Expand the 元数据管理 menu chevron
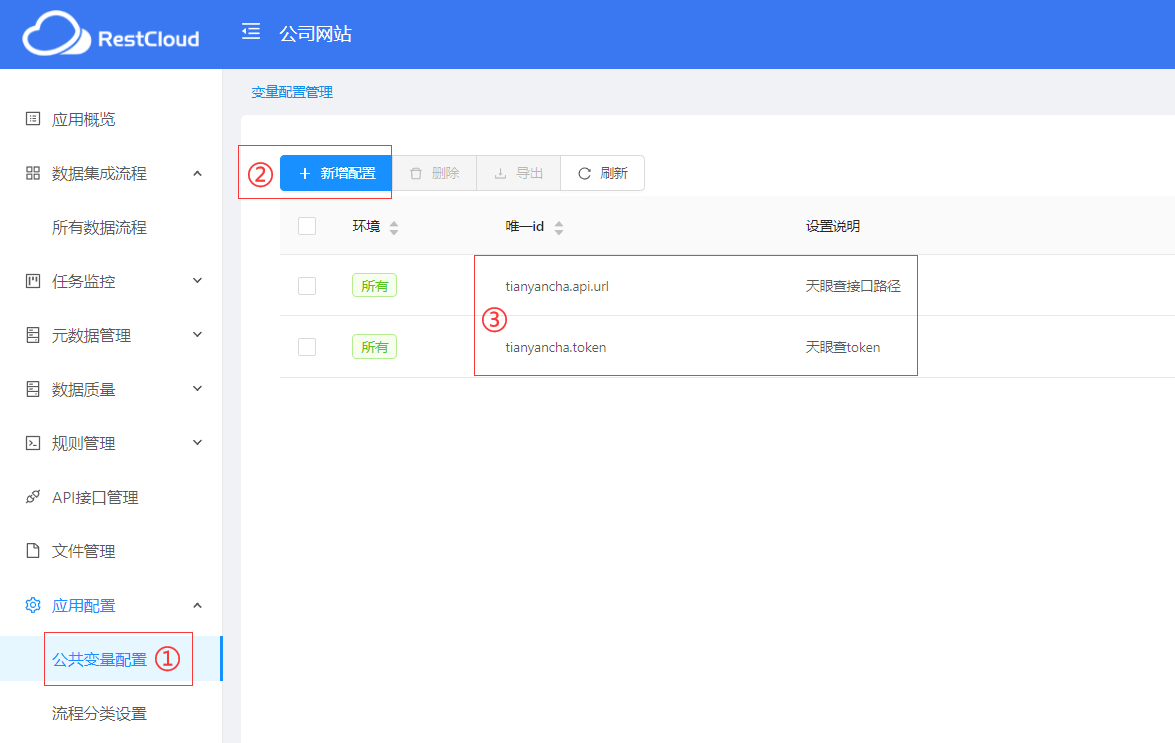The height and width of the screenshot is (743, 1175). click(x=197, y=335)
